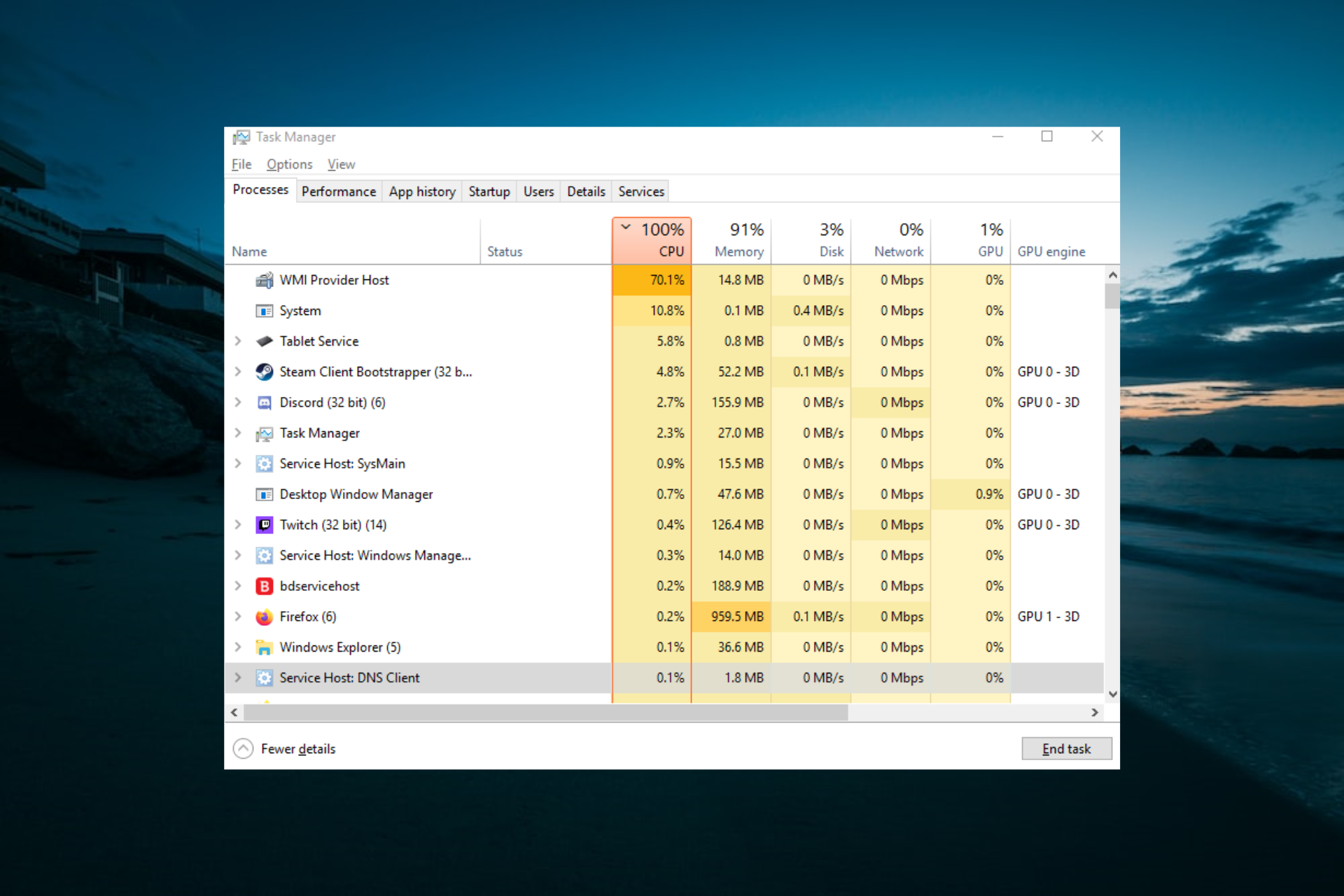Open the File menu

tap(241, 164)
